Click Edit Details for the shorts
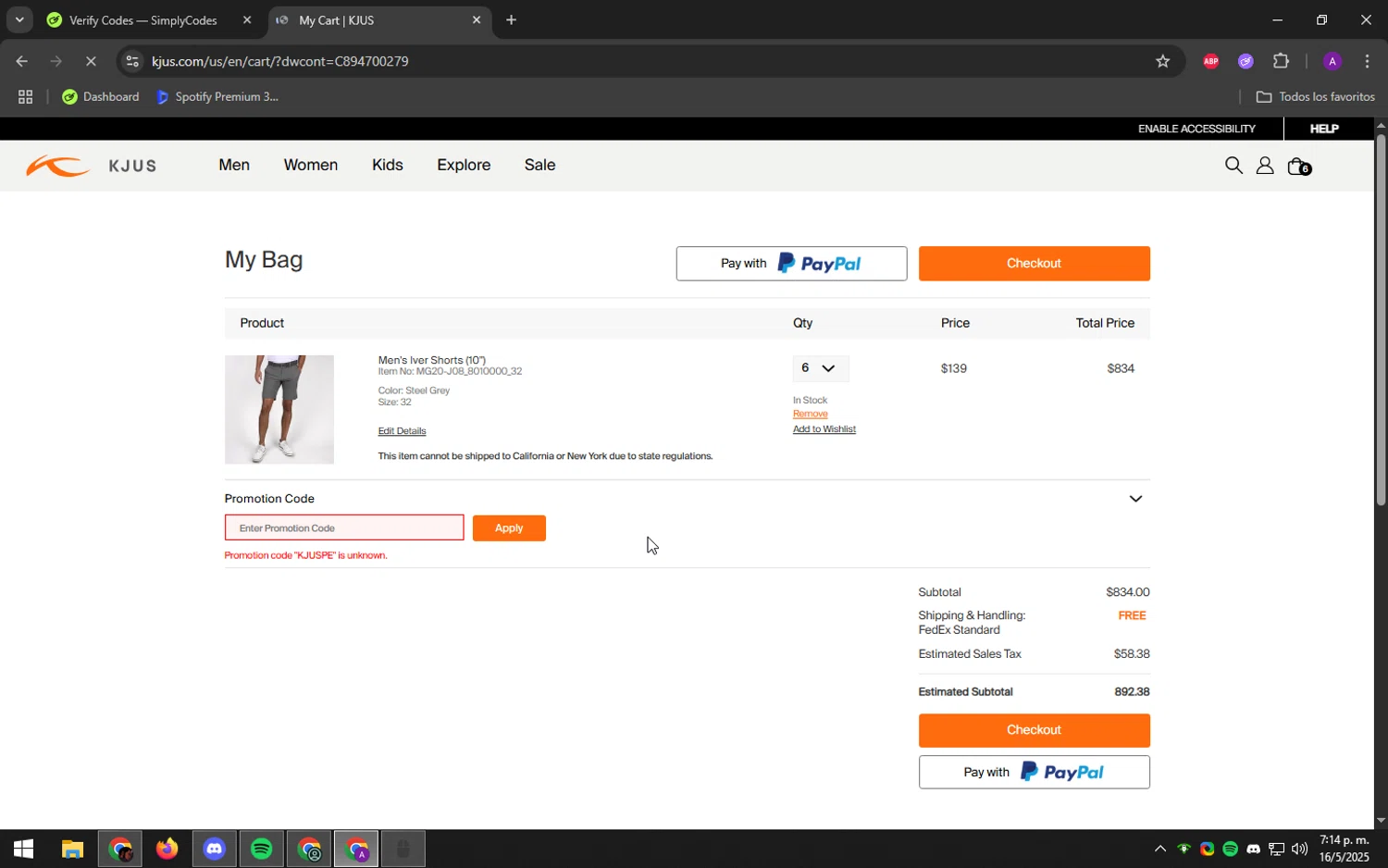This screenshot has height=868, width=1388. (x=402, y=431)
